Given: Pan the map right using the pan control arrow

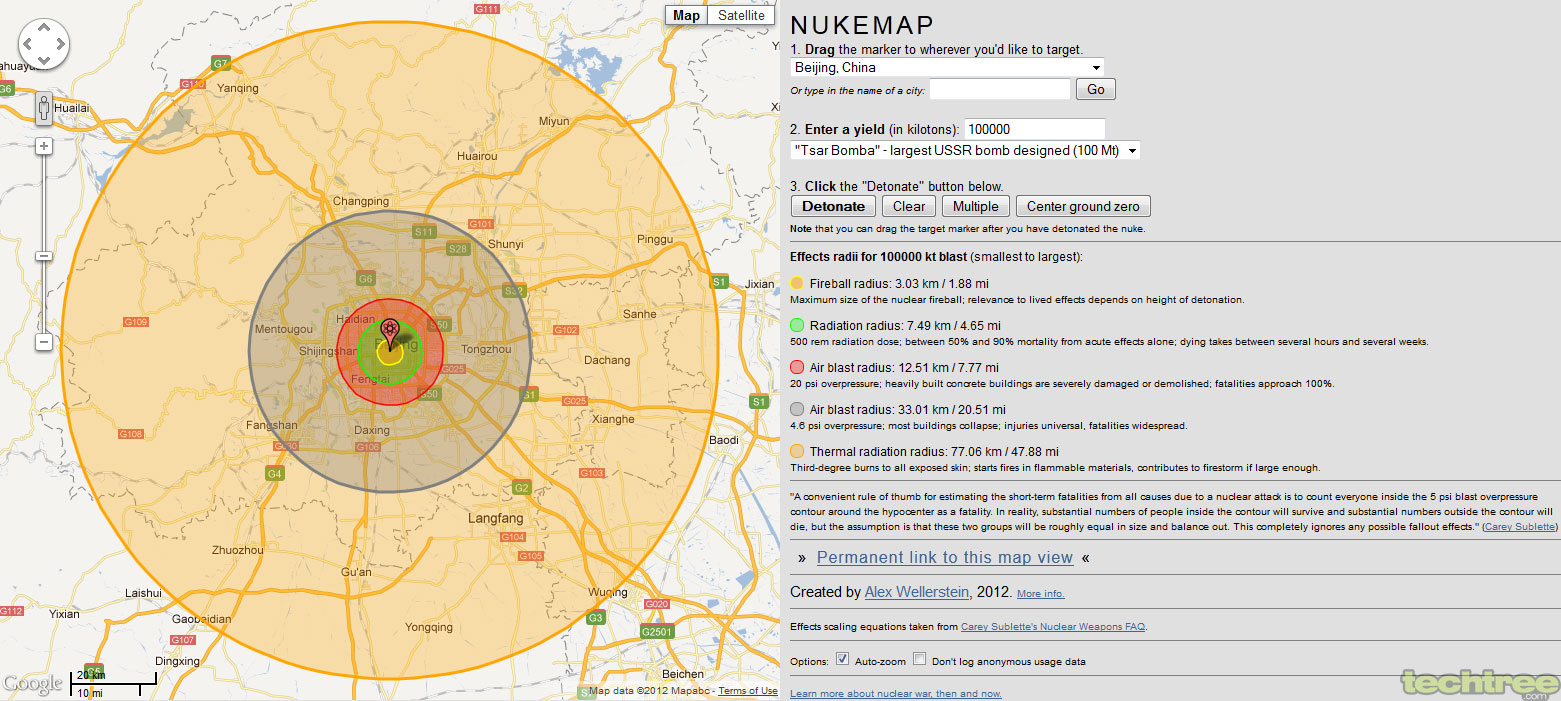Looking at the screenshot, I should point(60,44).
